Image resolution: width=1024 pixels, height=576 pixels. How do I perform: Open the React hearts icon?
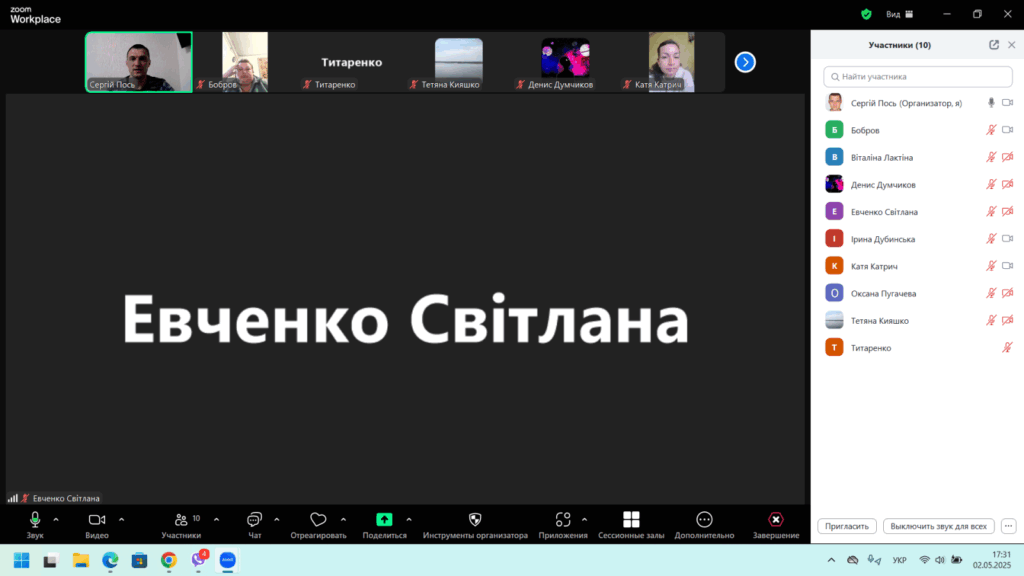318,520
